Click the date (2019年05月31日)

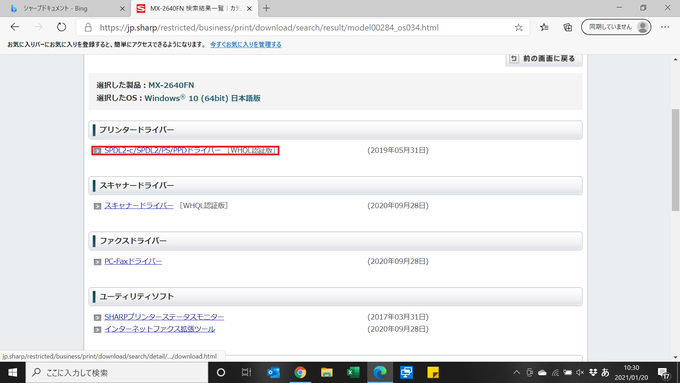[x=398, y=151]
